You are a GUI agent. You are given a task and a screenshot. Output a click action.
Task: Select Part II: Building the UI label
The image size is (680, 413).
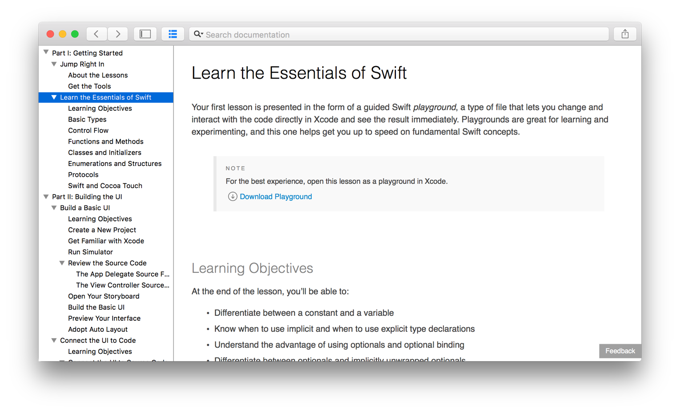[87, 197]
